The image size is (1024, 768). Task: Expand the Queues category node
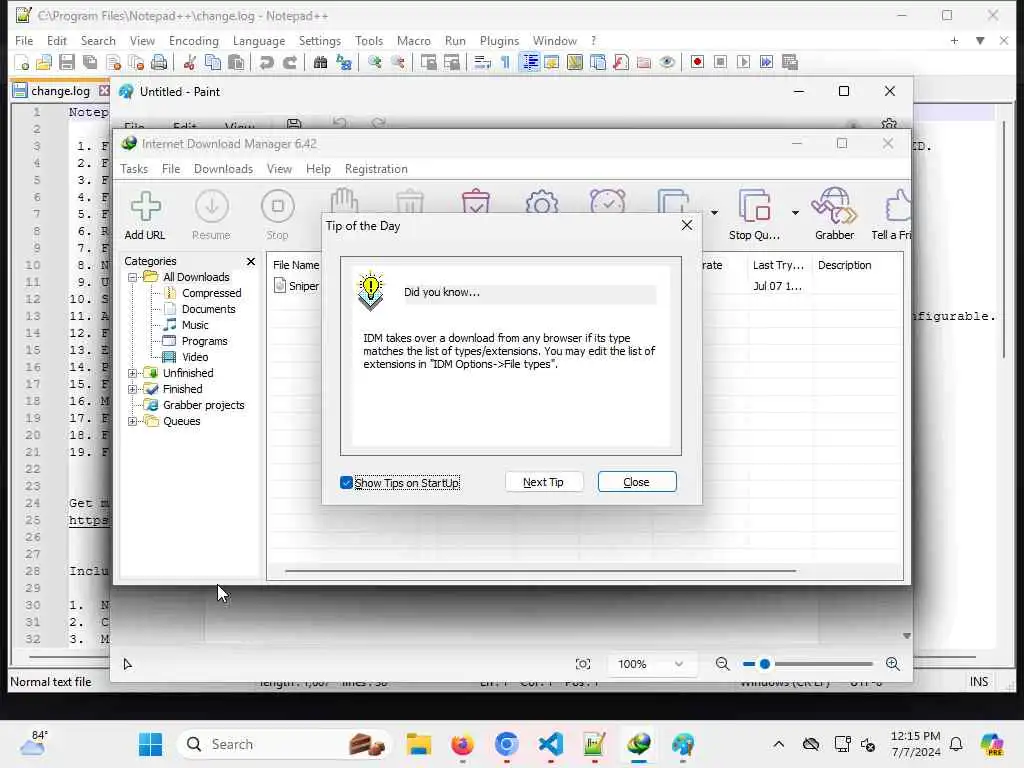coord(133,421)
